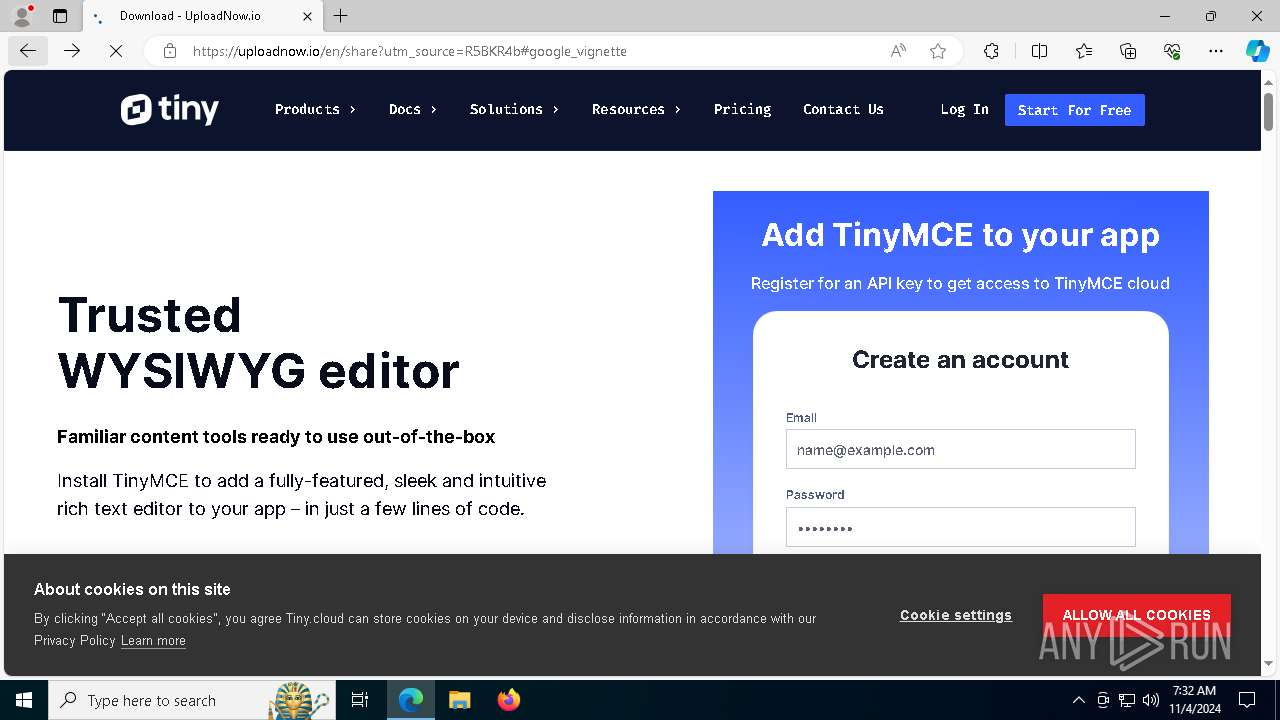
Task: Stop loading the page
Action: pyautogui.click(x=116, y=51)
